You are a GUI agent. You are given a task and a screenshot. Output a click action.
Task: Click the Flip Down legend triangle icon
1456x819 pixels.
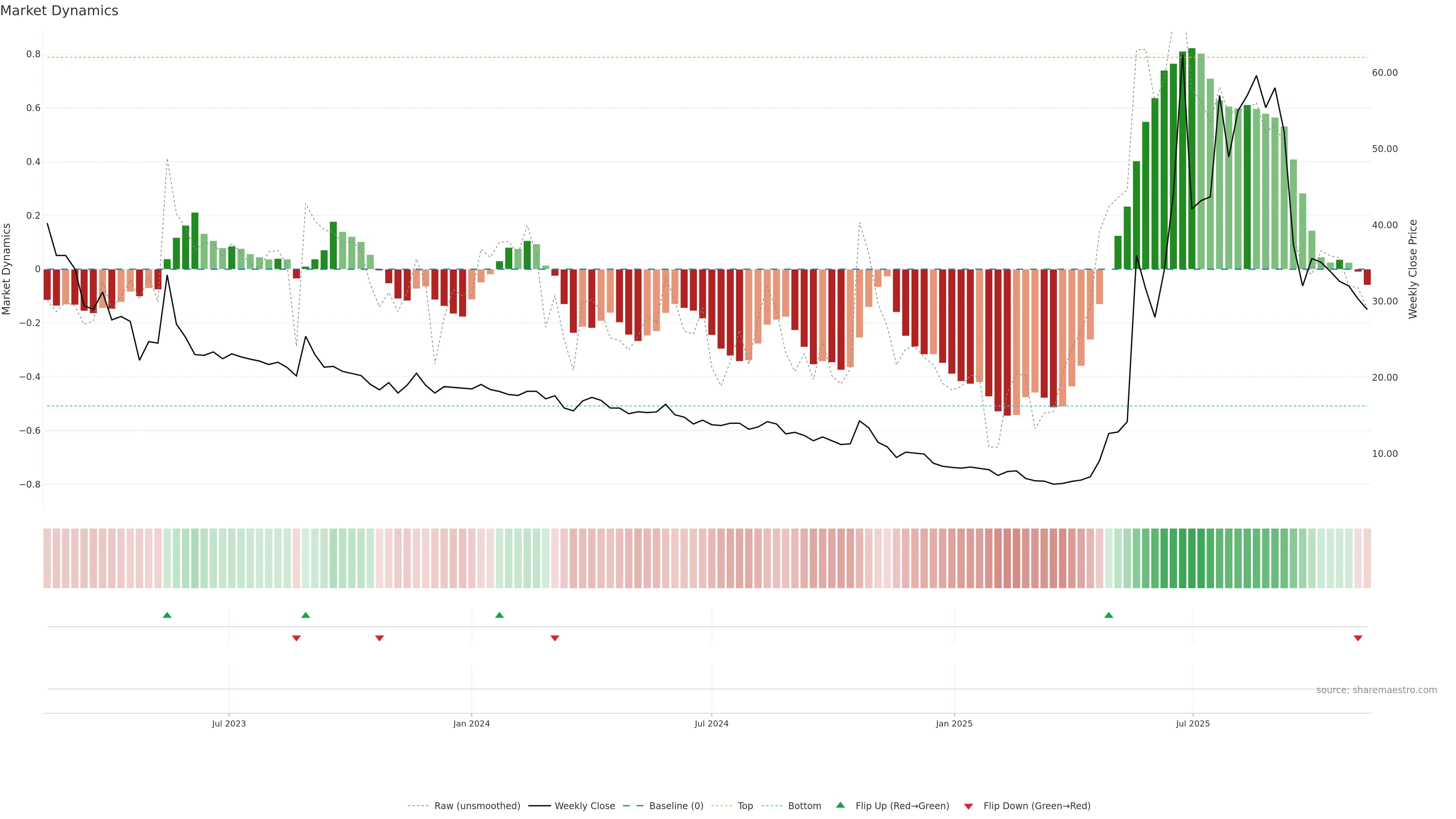pyautogui.click(x=968, y=806)
